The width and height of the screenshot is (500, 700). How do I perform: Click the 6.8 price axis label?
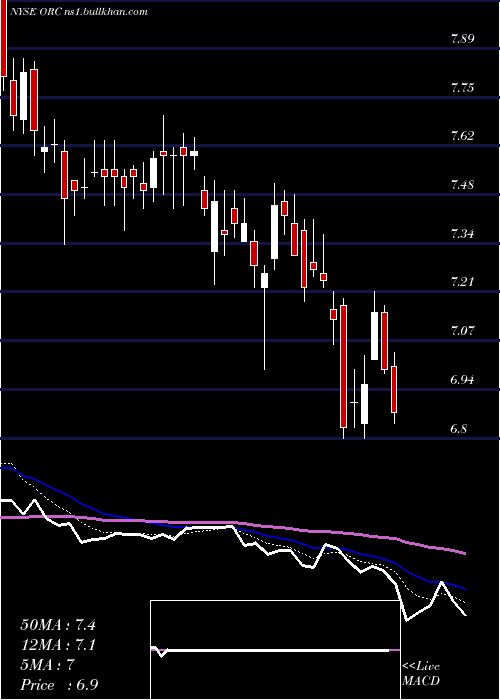click(458, 429)
